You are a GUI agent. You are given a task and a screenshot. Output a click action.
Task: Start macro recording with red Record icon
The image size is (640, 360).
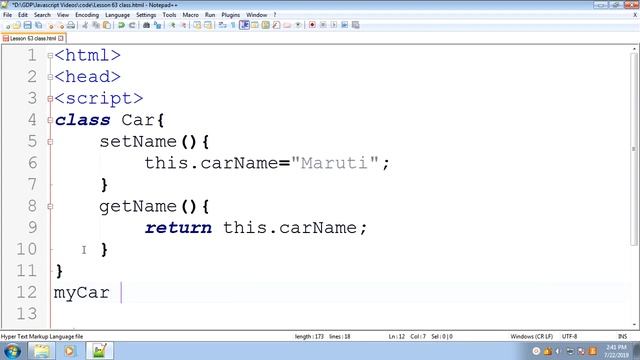[x=312, y=25]
